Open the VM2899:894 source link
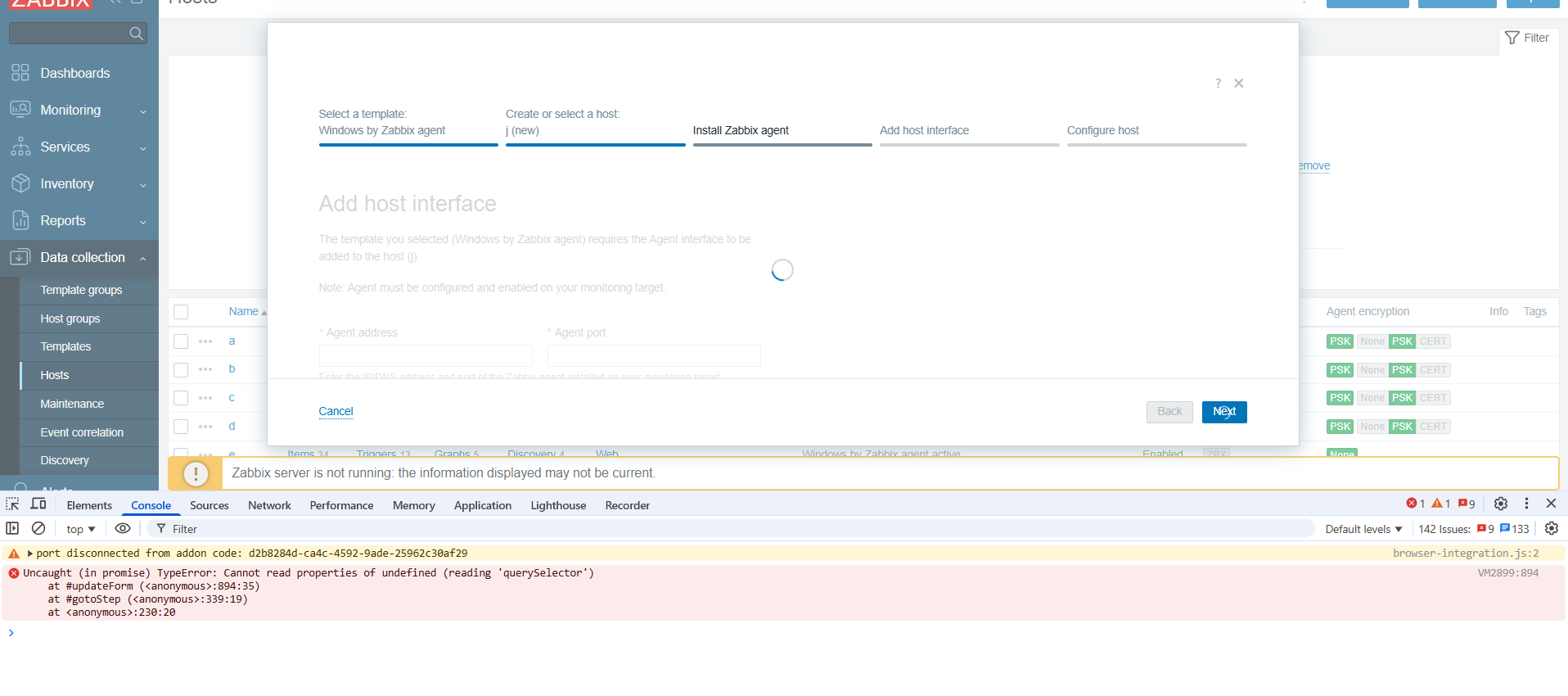 pos(1507,573)
